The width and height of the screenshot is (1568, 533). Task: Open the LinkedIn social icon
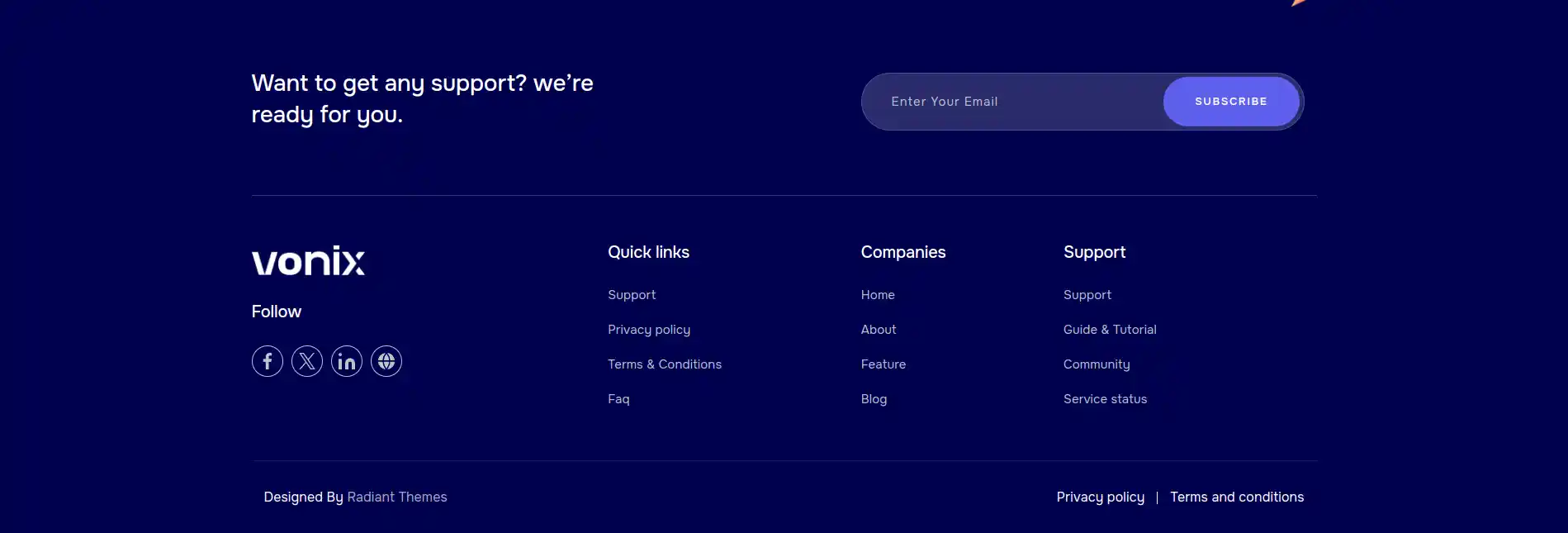[346, 361]
